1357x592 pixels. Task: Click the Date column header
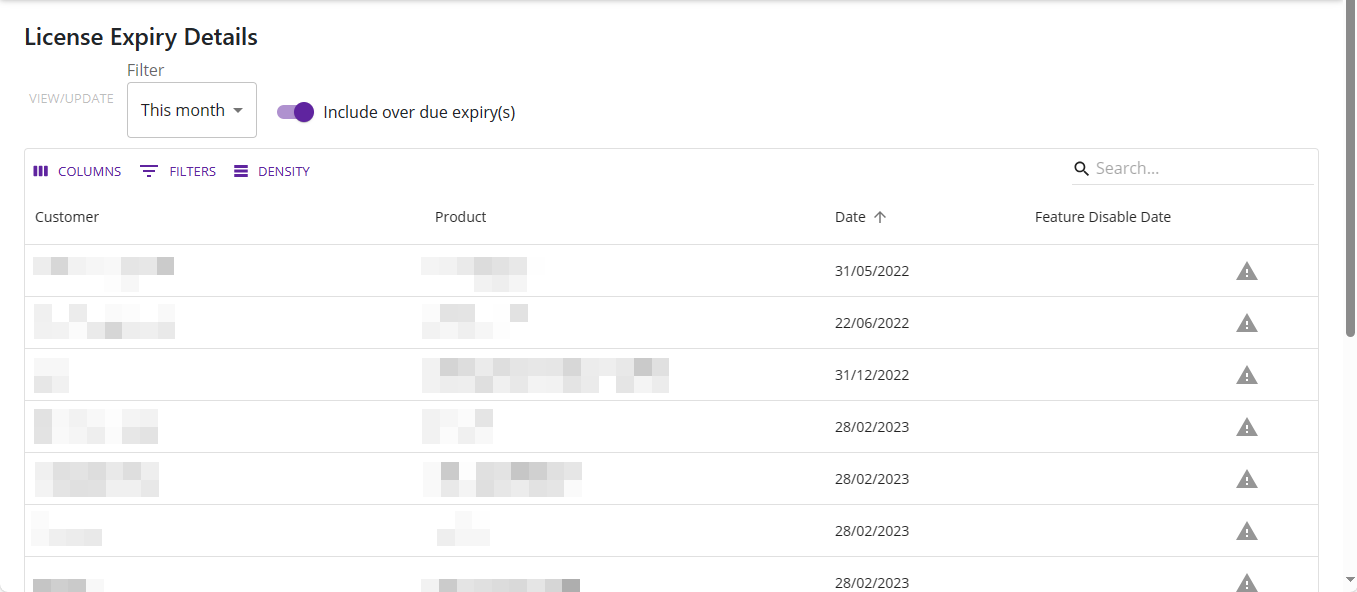[850, 217]
